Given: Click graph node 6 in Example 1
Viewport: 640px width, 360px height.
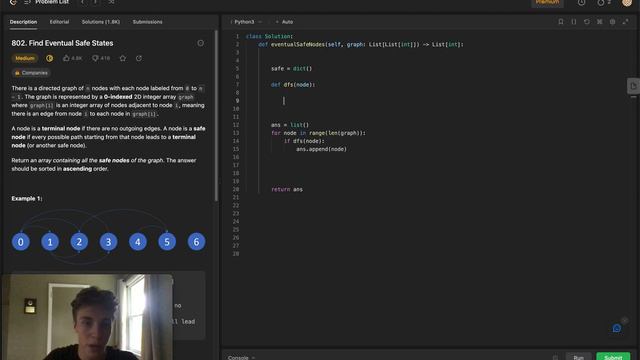Looking at the screenshot, I should 196,242.
